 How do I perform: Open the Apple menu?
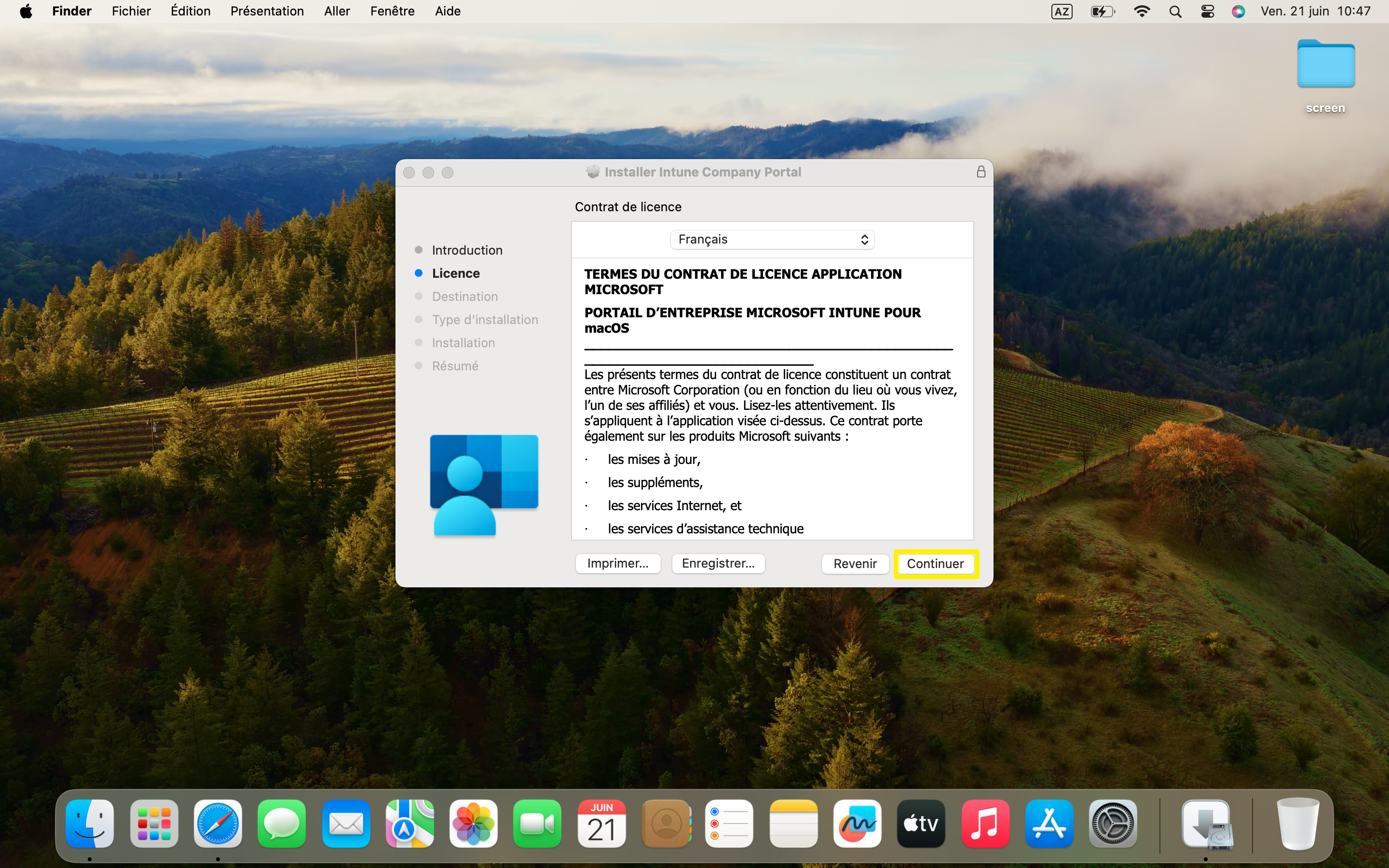click(26, 12)
